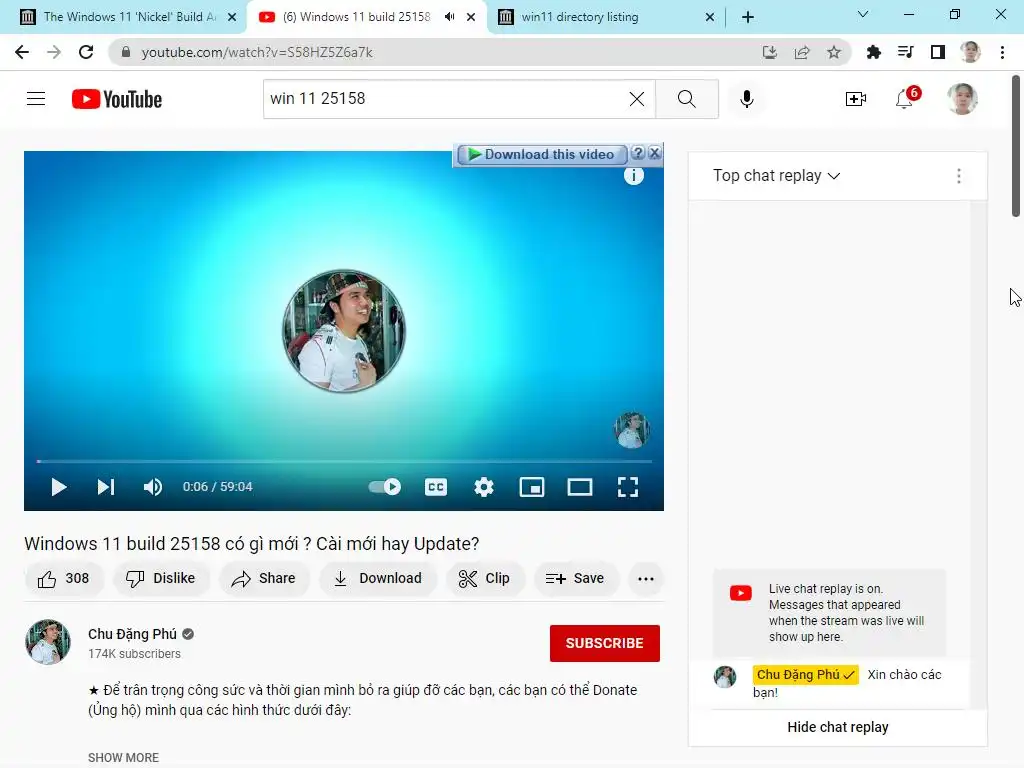Start voice search with microphone

(x=746, y=99)
